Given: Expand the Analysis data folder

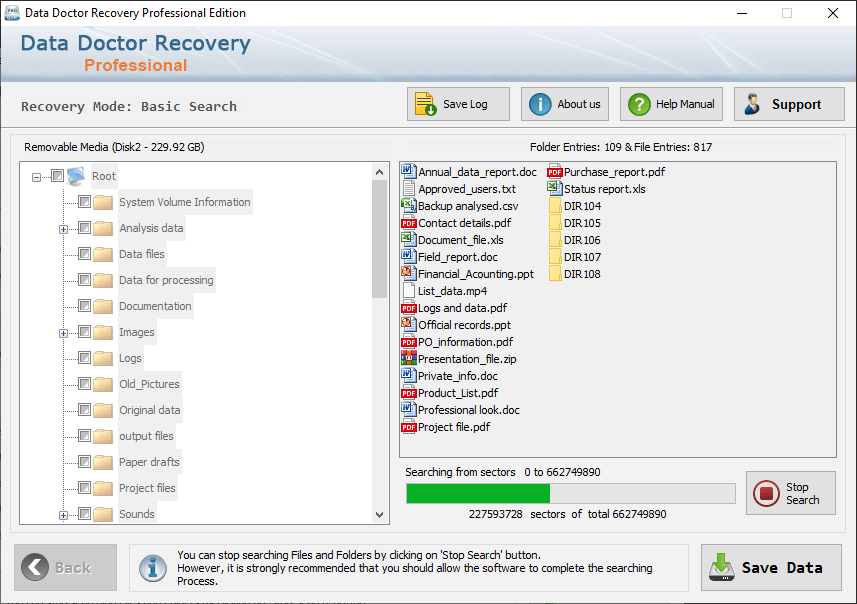Looking at the screenshot, I should point(63,229).
